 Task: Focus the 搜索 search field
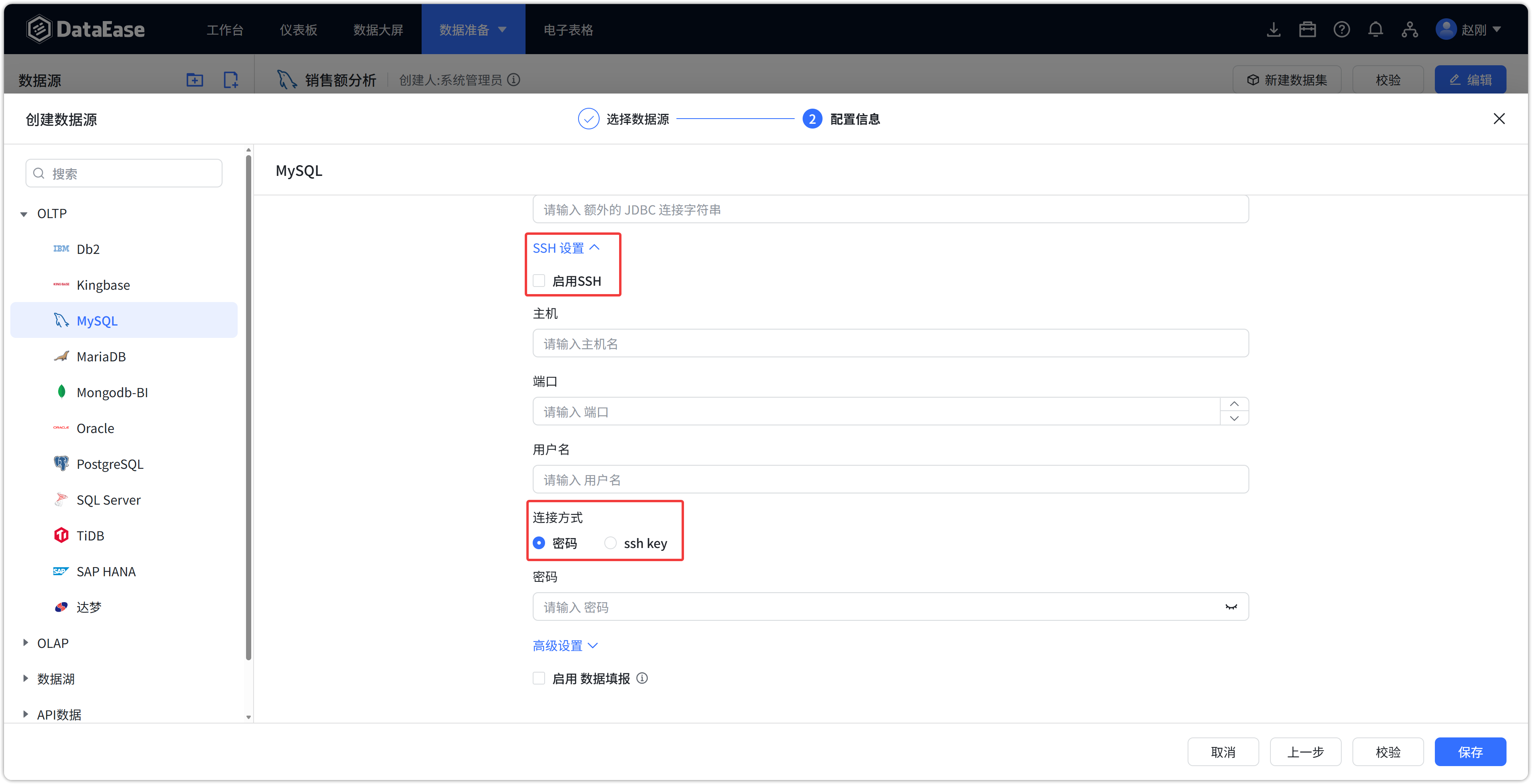[124, 173]
